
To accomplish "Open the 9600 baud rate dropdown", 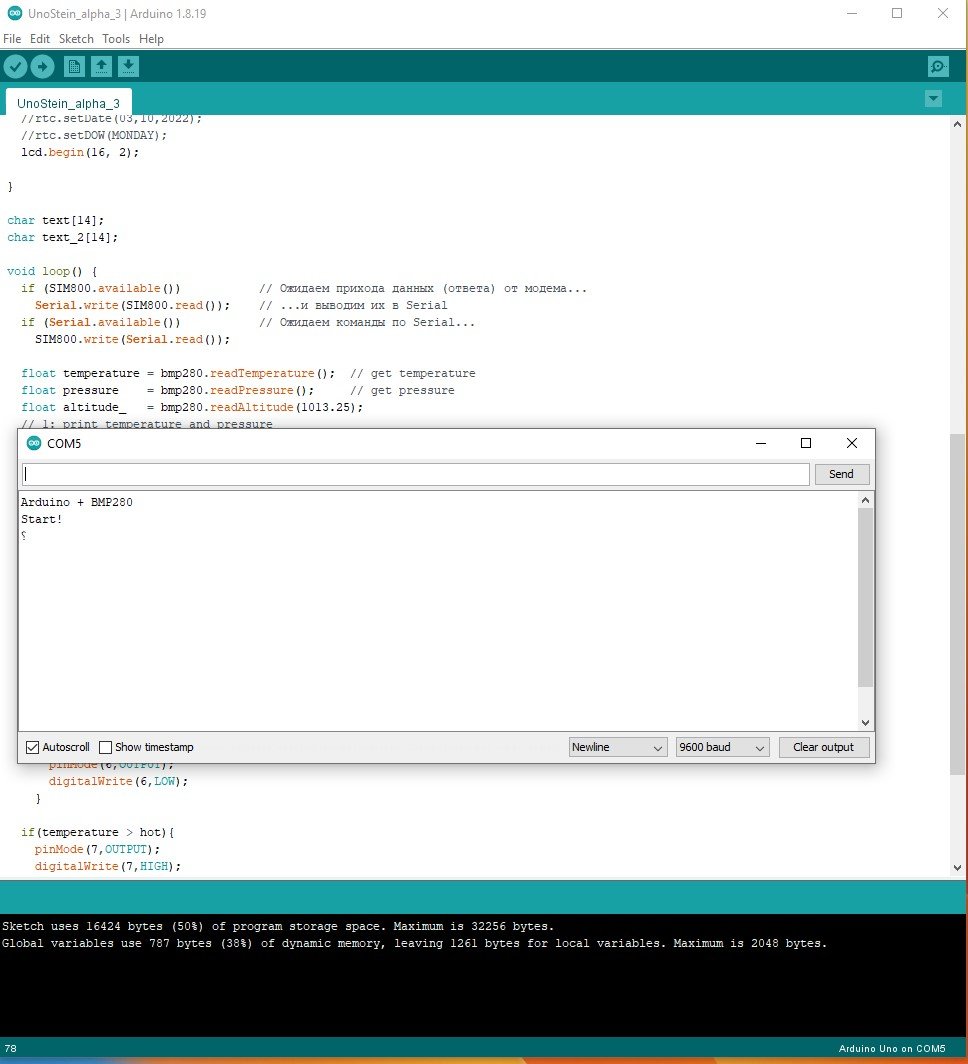I will click(722, 747).
